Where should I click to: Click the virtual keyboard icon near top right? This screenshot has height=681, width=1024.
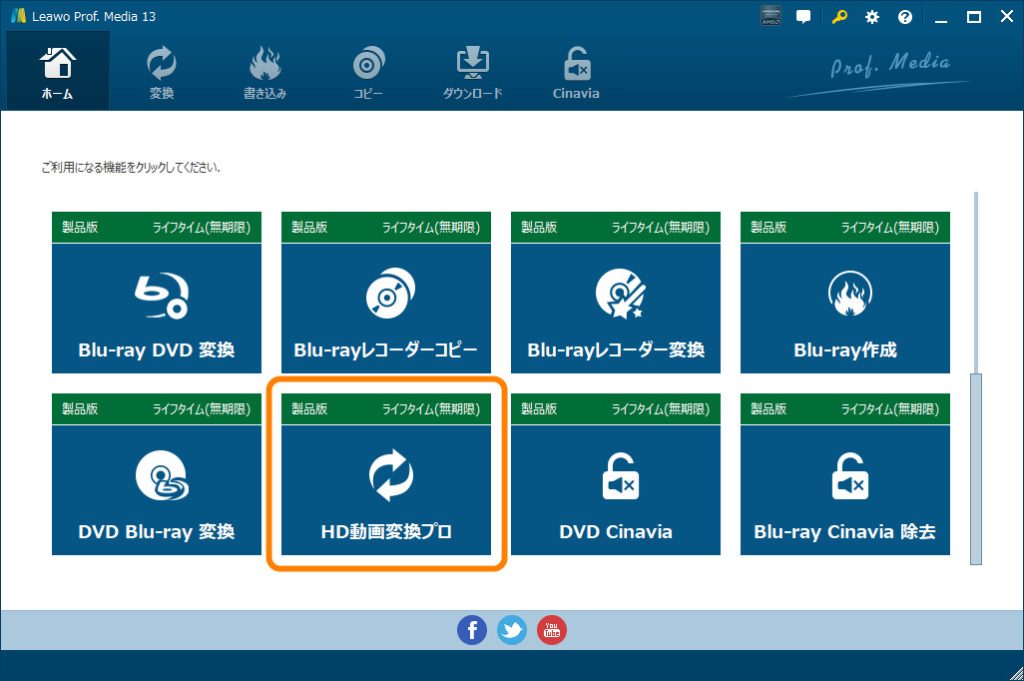pyautogui.click(x=769, y=16)
